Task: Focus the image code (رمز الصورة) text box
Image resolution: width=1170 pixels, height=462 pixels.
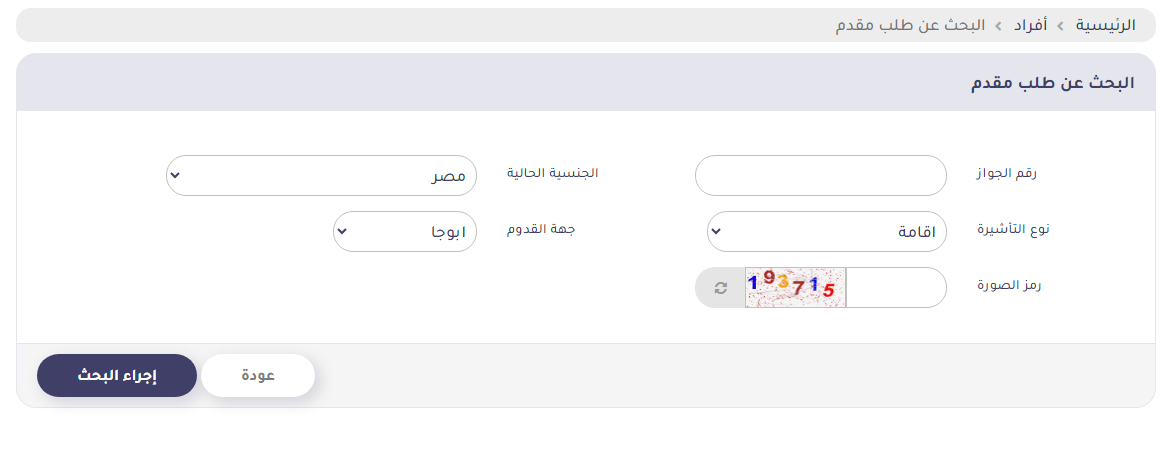Action: [x=896, y=287]
